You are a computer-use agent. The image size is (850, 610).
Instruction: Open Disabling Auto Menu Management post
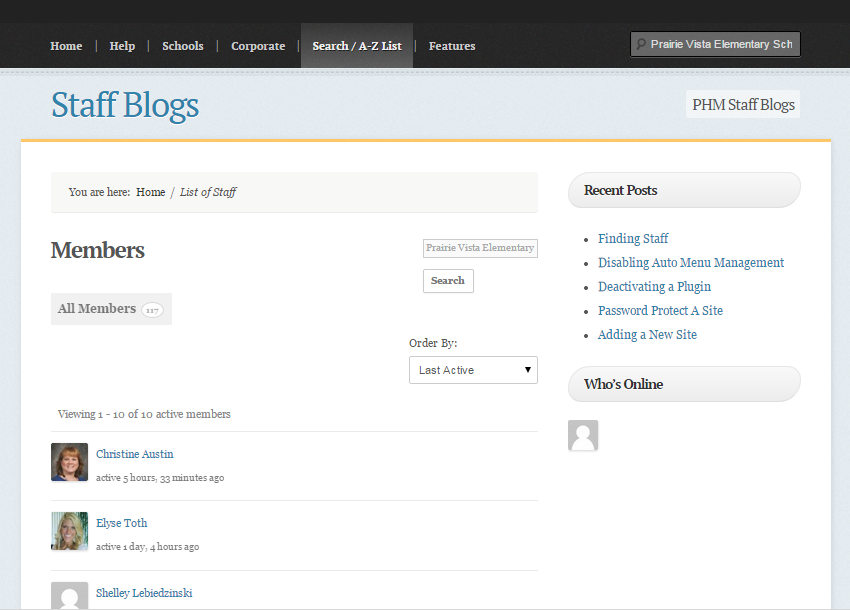click(691, 262)
